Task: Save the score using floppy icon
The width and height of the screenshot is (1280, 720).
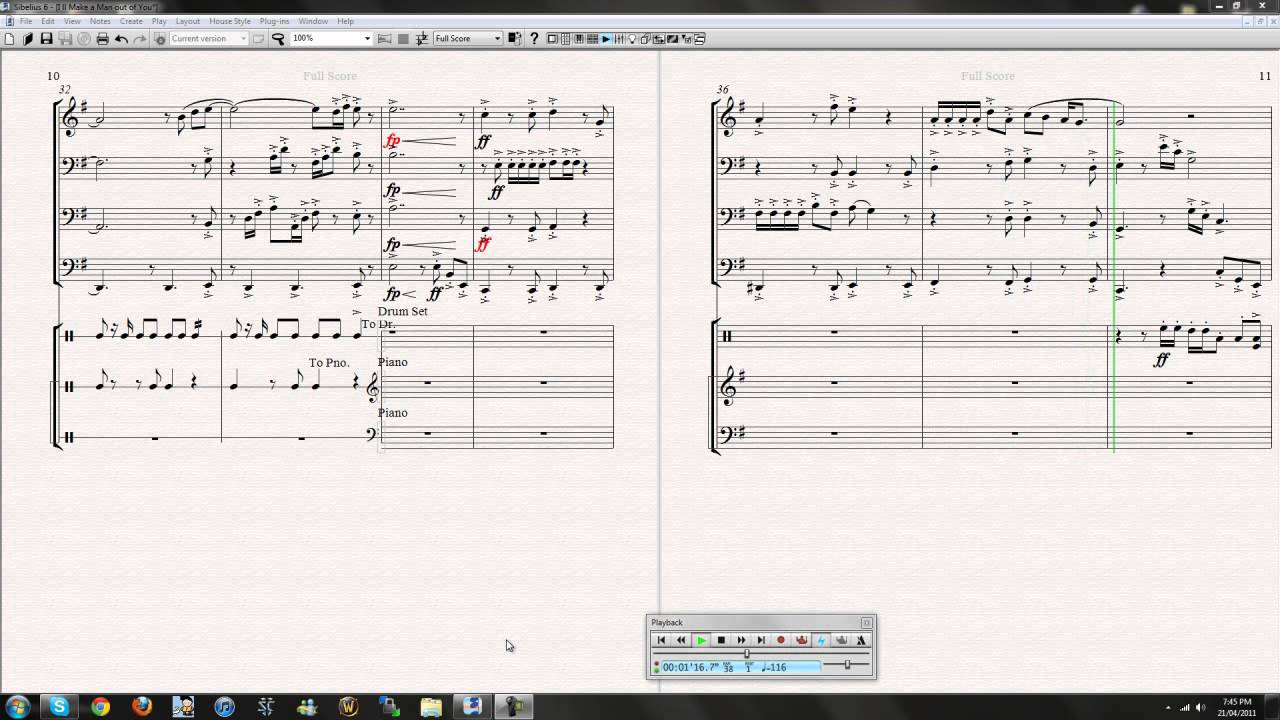Action: click(46, 39)
